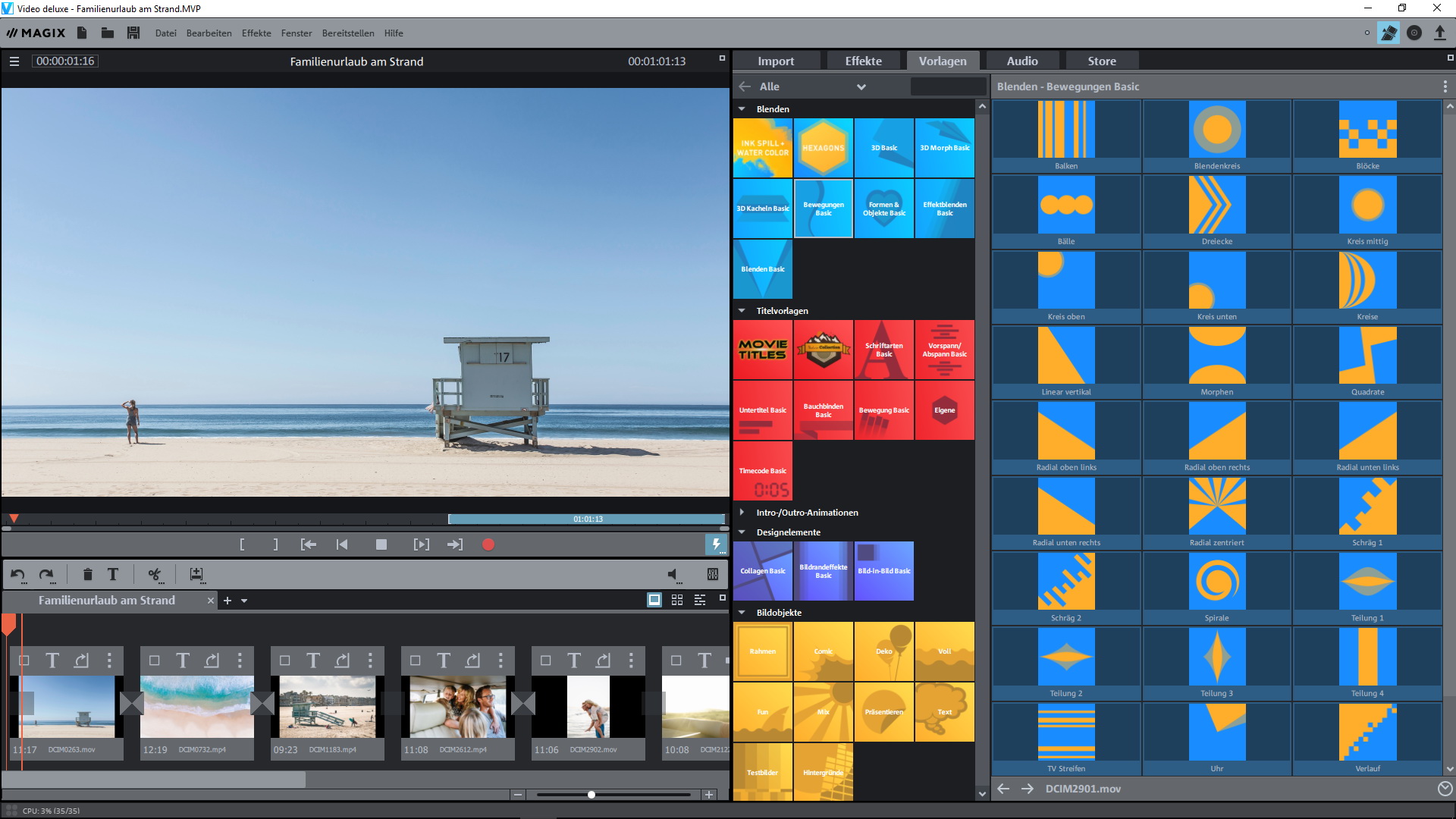The image size is (1456, 819).
Task: Open the Effekte menu in menu bar
Action: (256, 33)
